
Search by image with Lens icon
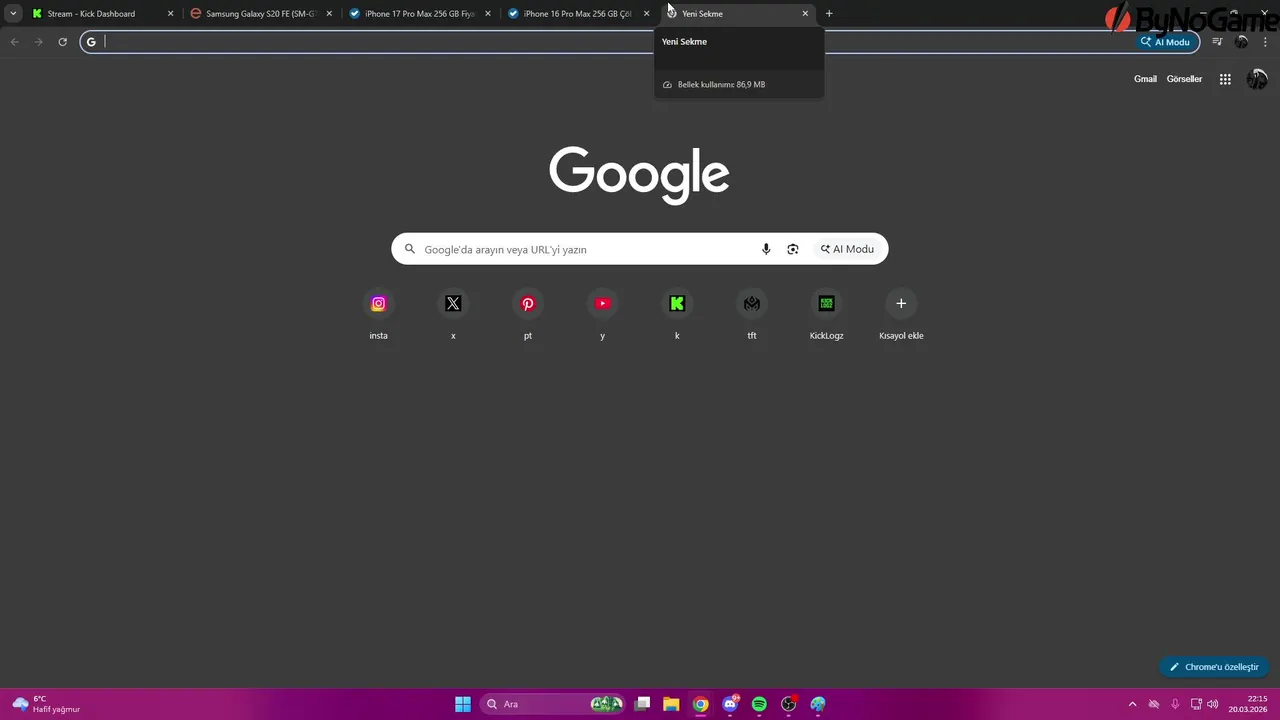click(x=793, y=249)
